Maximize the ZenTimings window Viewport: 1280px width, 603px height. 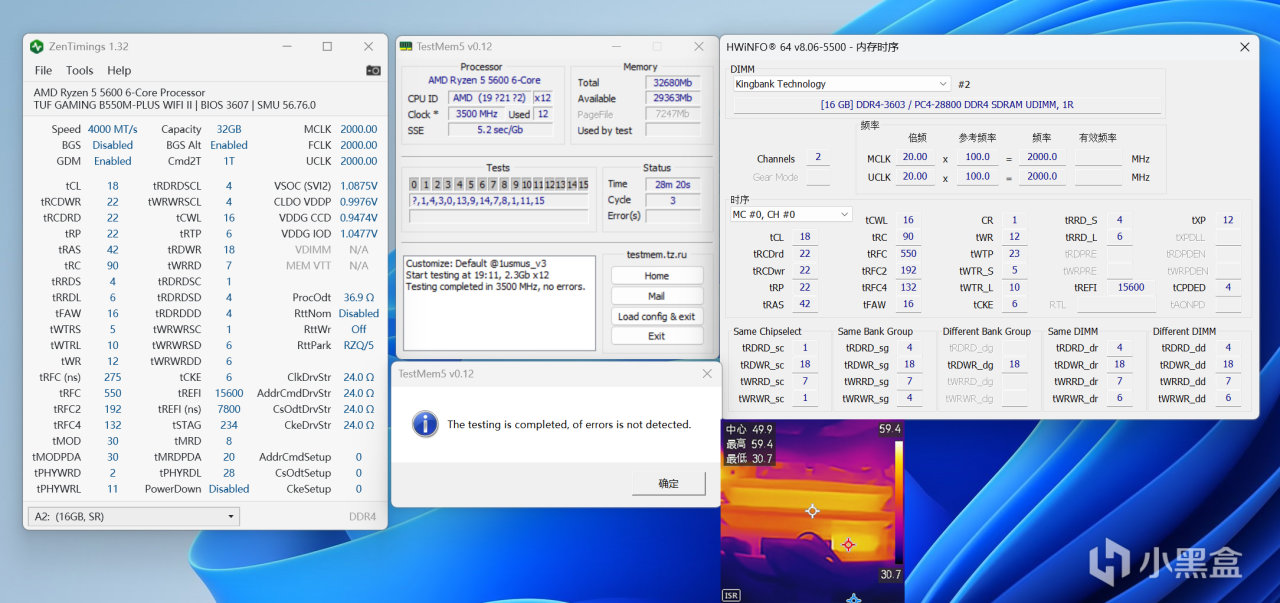(x=327, y=47)
